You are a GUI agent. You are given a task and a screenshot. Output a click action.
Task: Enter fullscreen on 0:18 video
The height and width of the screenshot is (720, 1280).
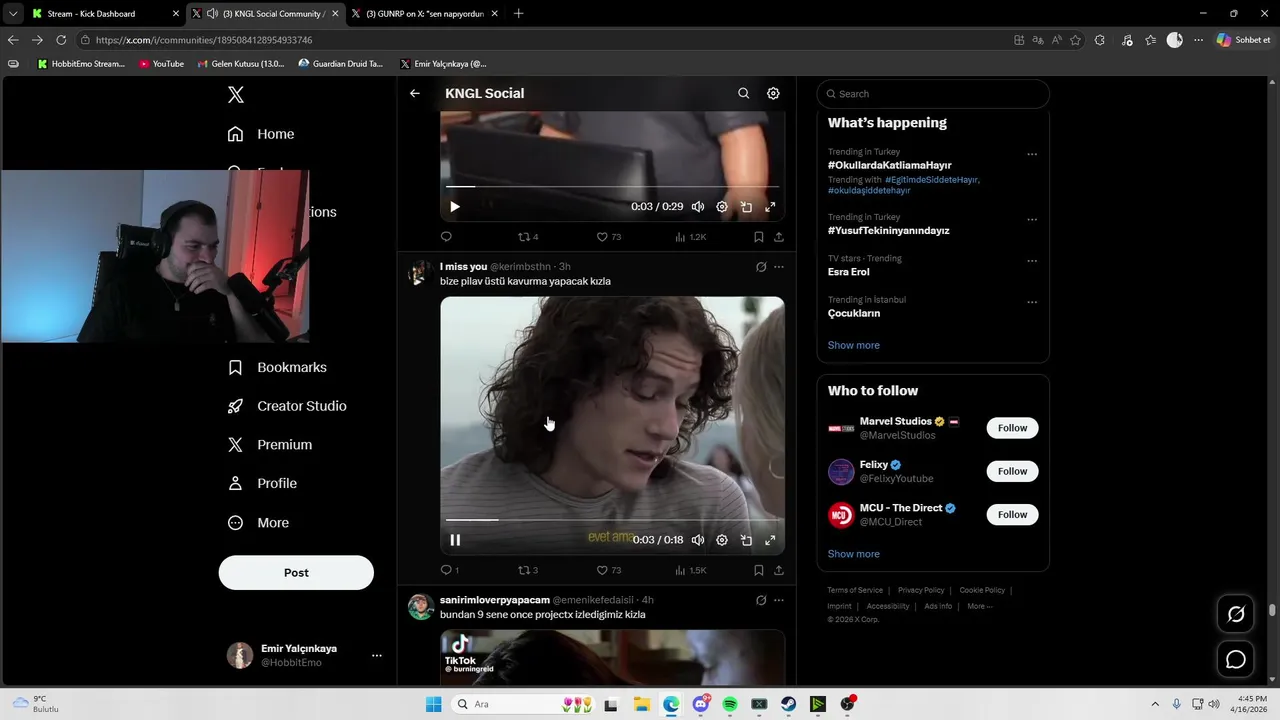click(770, 540)
